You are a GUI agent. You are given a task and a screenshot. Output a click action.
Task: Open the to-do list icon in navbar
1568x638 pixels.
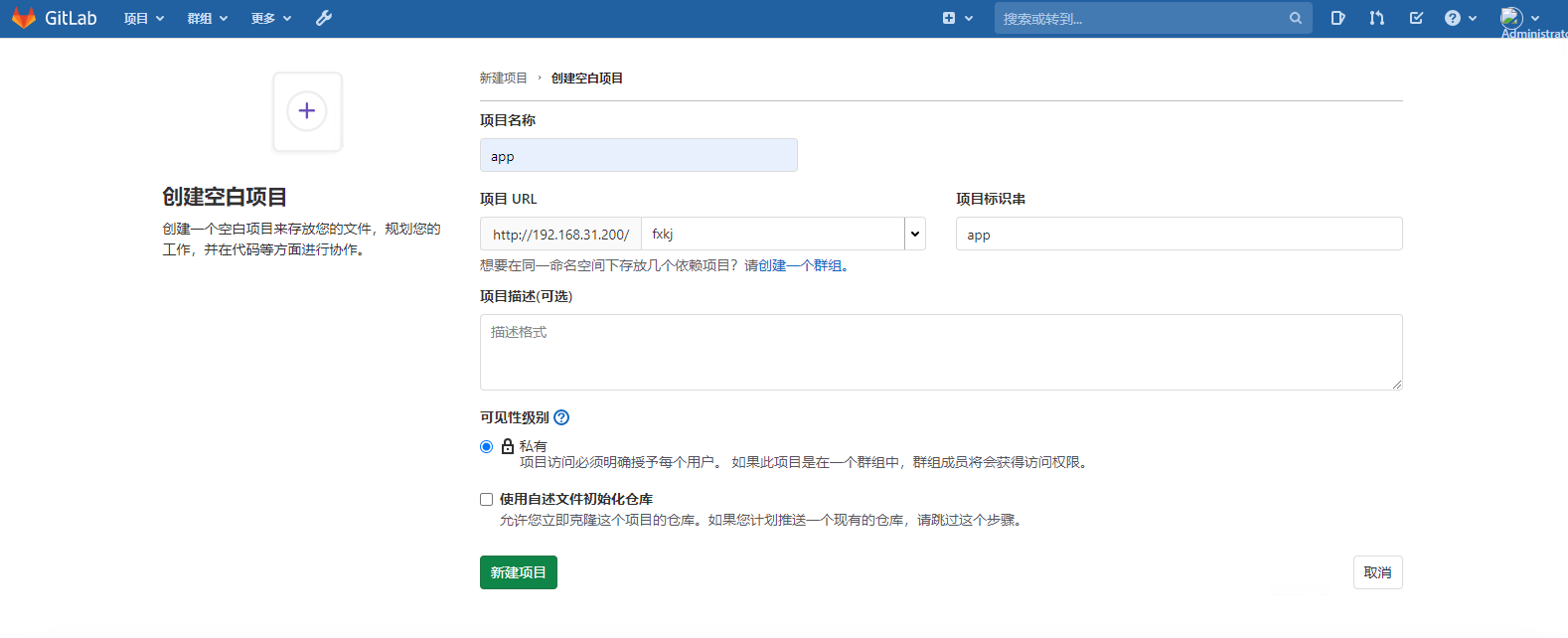(1416, 18)
